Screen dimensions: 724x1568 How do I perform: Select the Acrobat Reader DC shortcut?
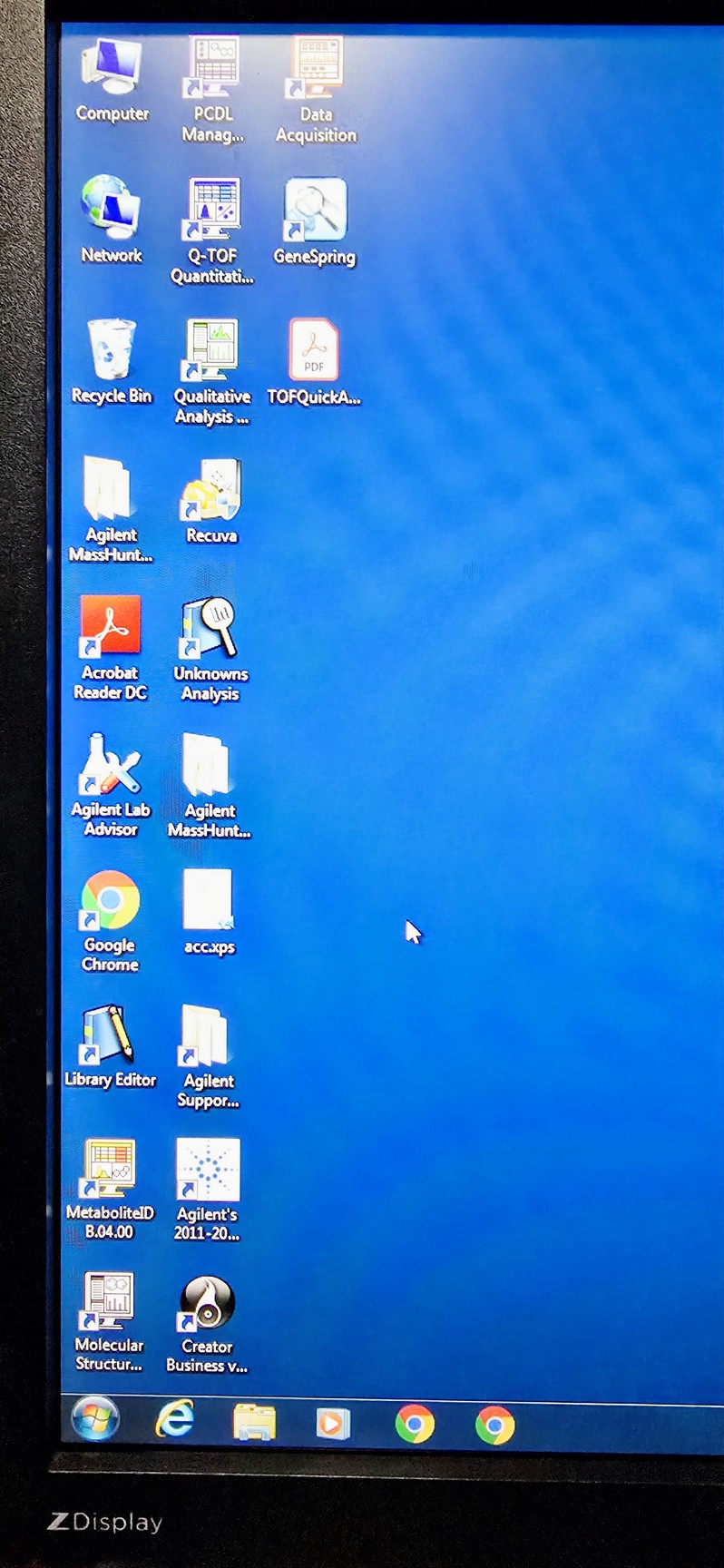pyautogui.click(x=111, y=627)
